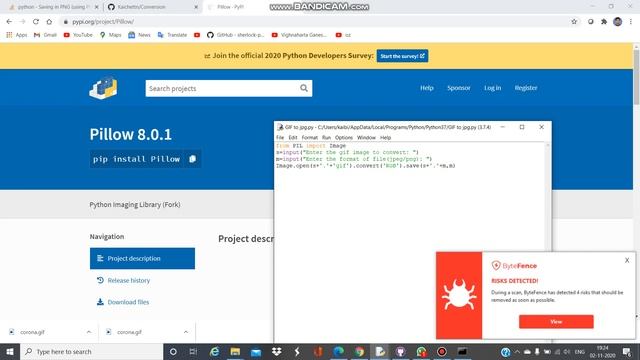
Task: Switch to IDLE Python editor on taskbar
Action: coord(380,351)
